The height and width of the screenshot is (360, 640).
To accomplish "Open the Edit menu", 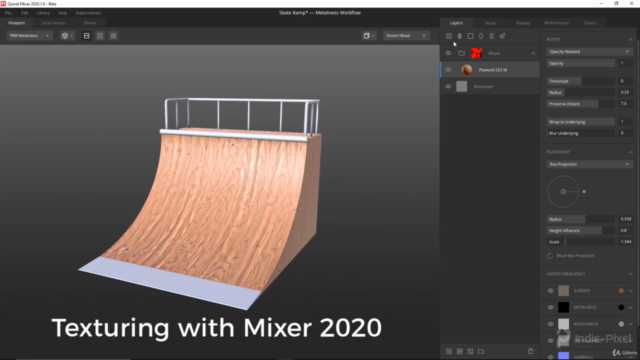I will tap(25, 13).
